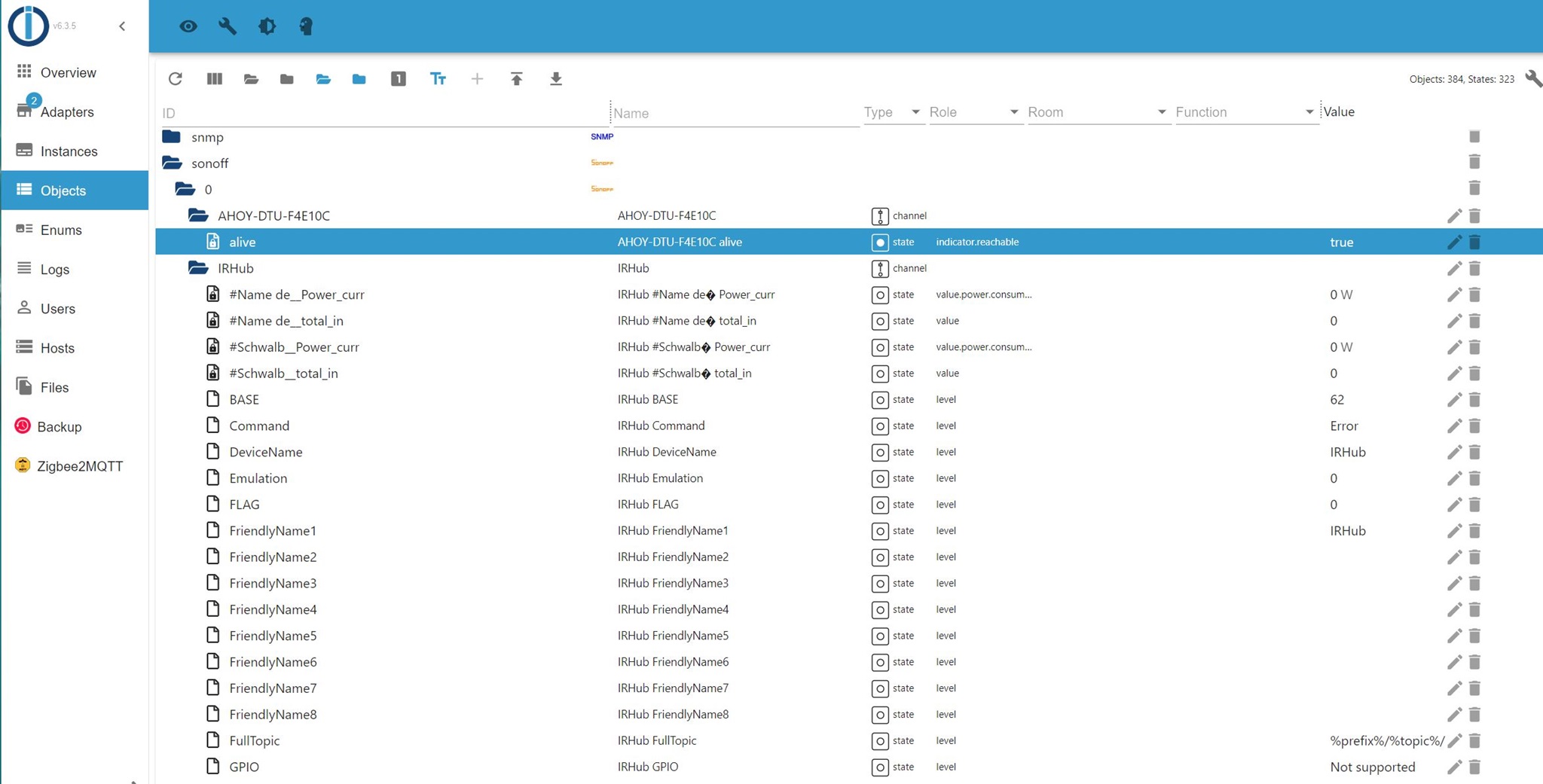The image size is (1543, 784).
Task: Collapse the sidebar with the chevron
Action: click(122, 26)
